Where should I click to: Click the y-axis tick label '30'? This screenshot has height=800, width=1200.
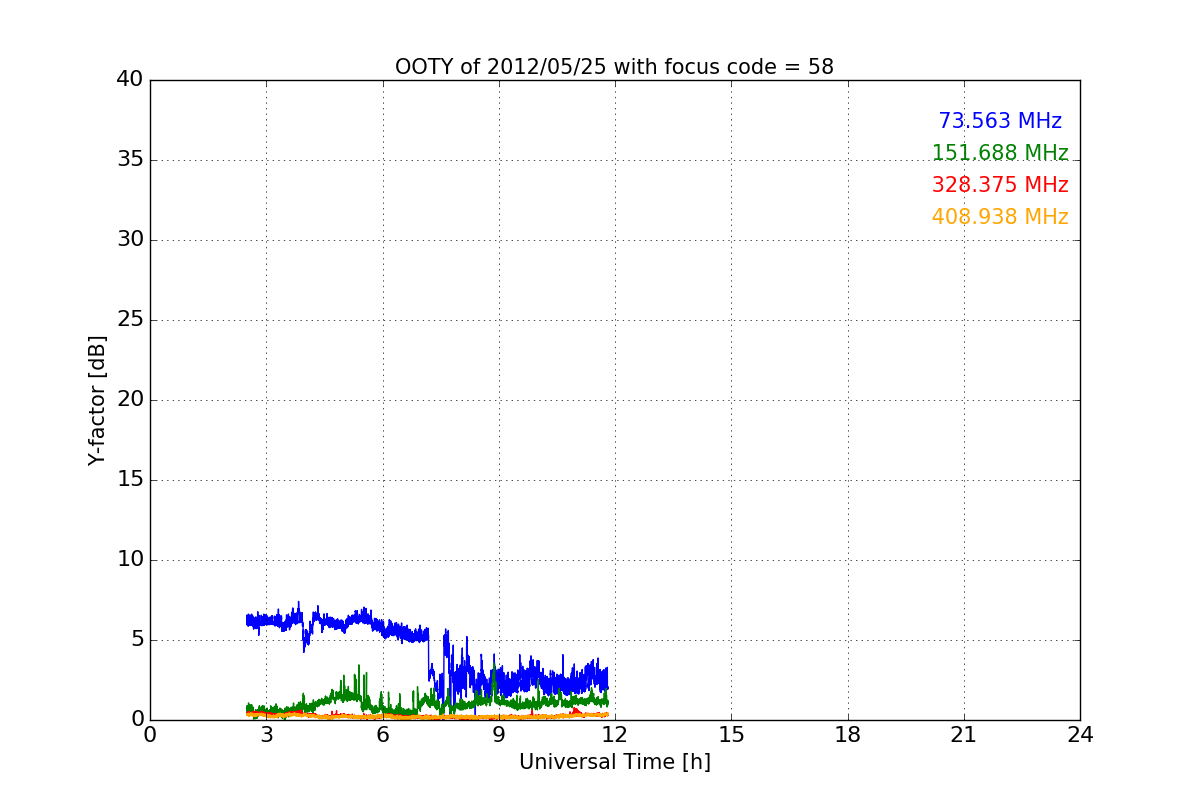point(130,240)
